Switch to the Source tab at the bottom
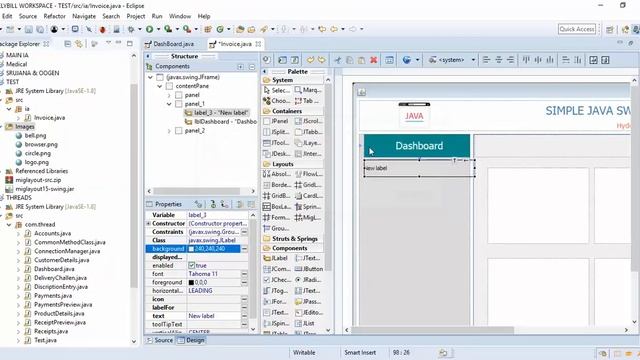This screenshot has width=640, height=360. pyautogui.click(x=160, y=340)
